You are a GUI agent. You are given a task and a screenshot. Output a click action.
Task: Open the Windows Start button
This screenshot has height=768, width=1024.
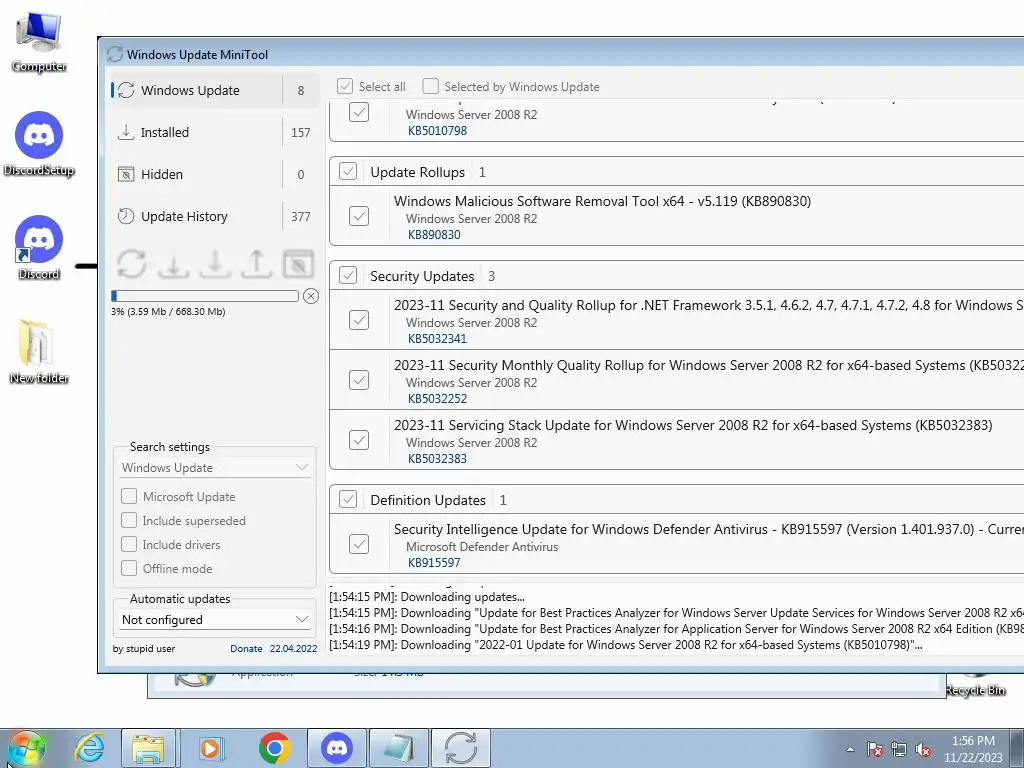[x=26, y=748]
